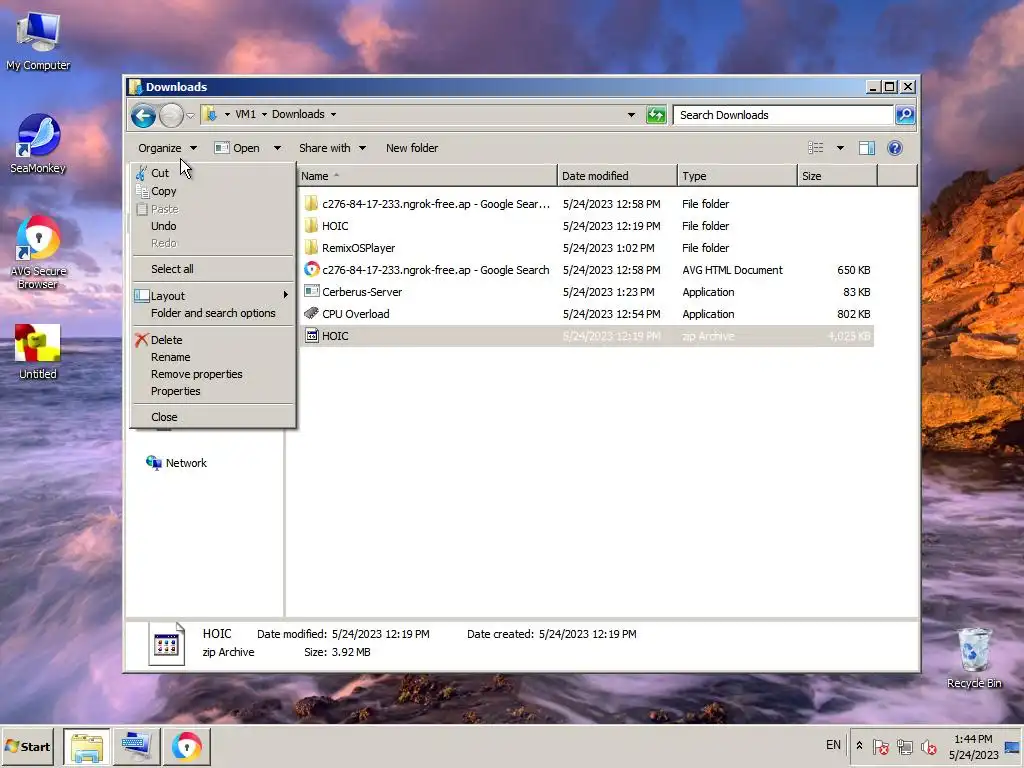The image size is (1024, 768).
Task: Click the RemixOSPlayer file name
Action: [359, 248]
